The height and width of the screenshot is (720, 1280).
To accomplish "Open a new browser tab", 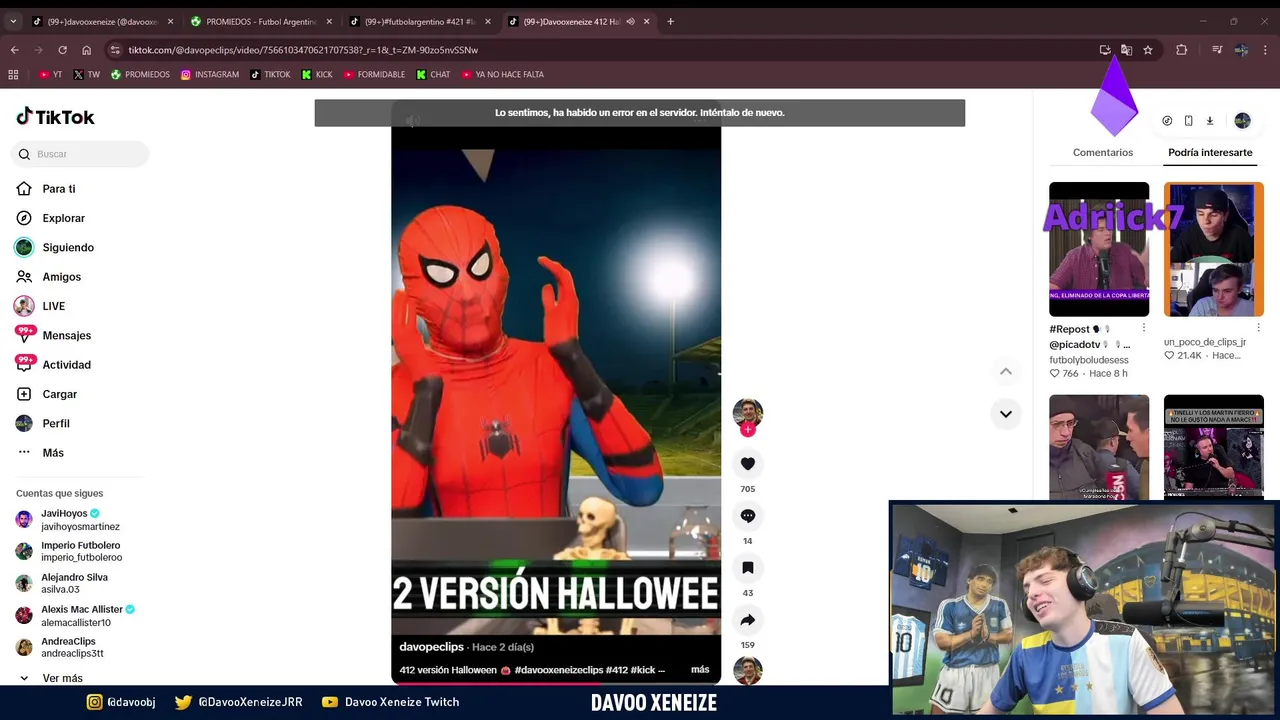I will 670,21.
